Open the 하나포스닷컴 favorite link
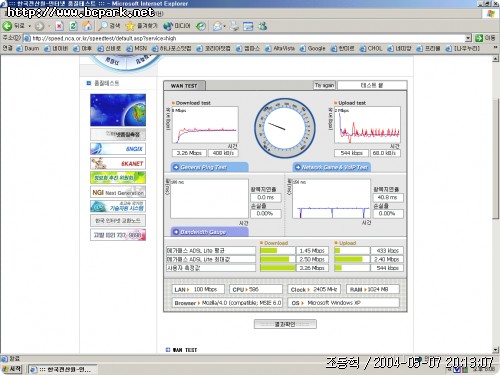The width and height of the screenshot is (500, 375). click(x=172, y=49)
